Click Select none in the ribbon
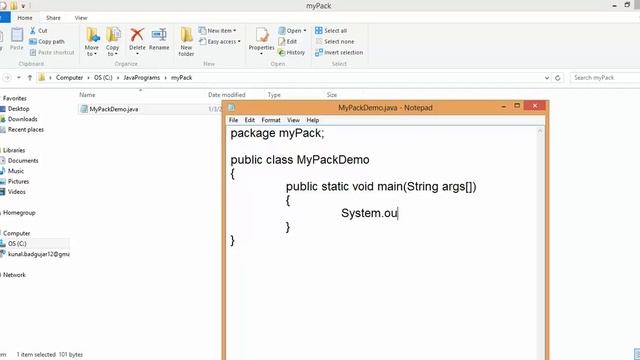Viewport: 640px width, 360px height. point(335,42)
